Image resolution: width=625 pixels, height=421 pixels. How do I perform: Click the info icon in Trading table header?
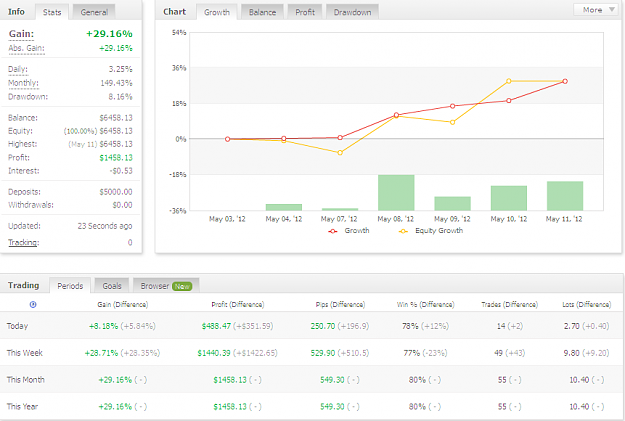tap(33, 305)
